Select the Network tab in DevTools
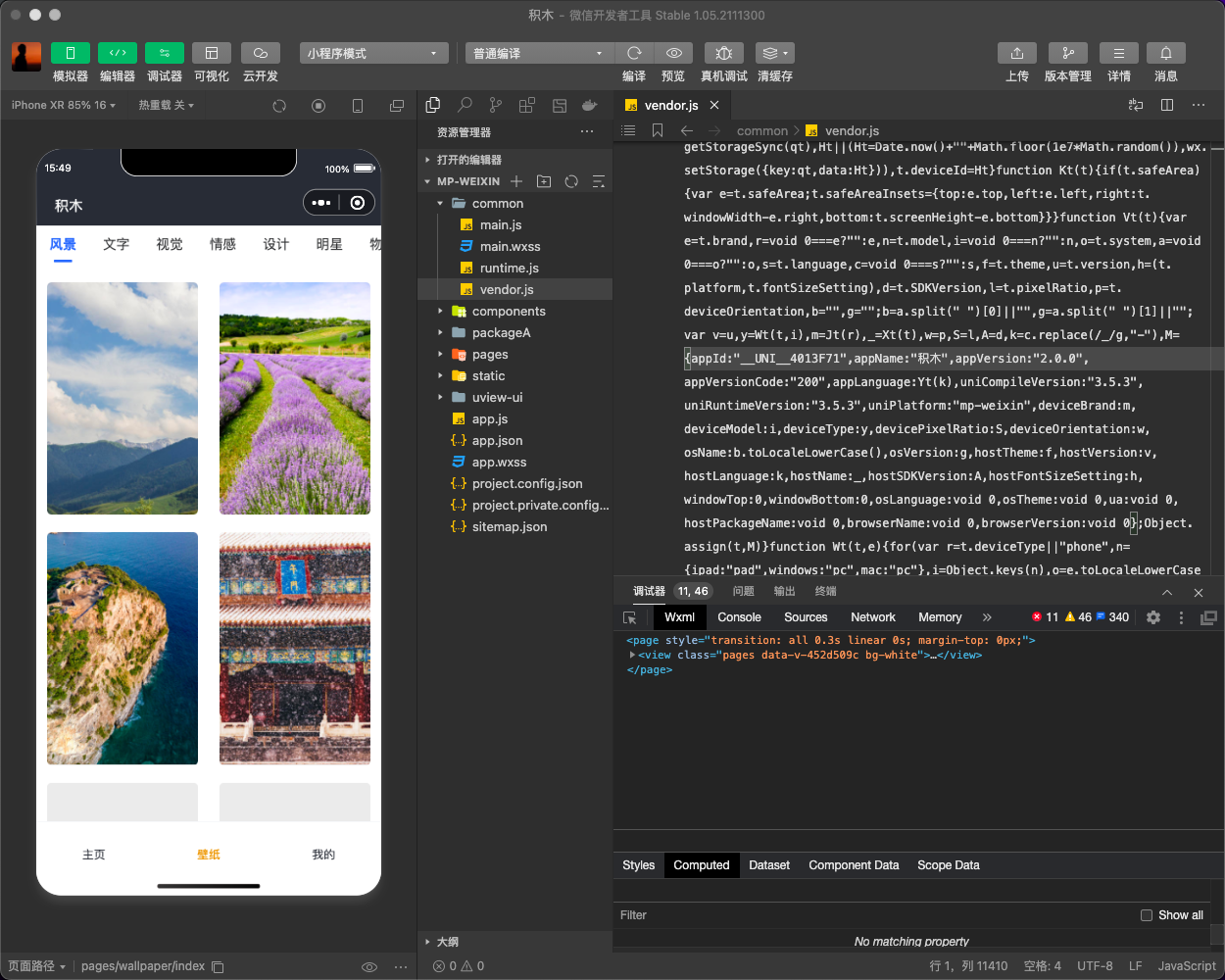Image resolution: width=1225 pixels, height=980 pixels. (x=872, y=617)
